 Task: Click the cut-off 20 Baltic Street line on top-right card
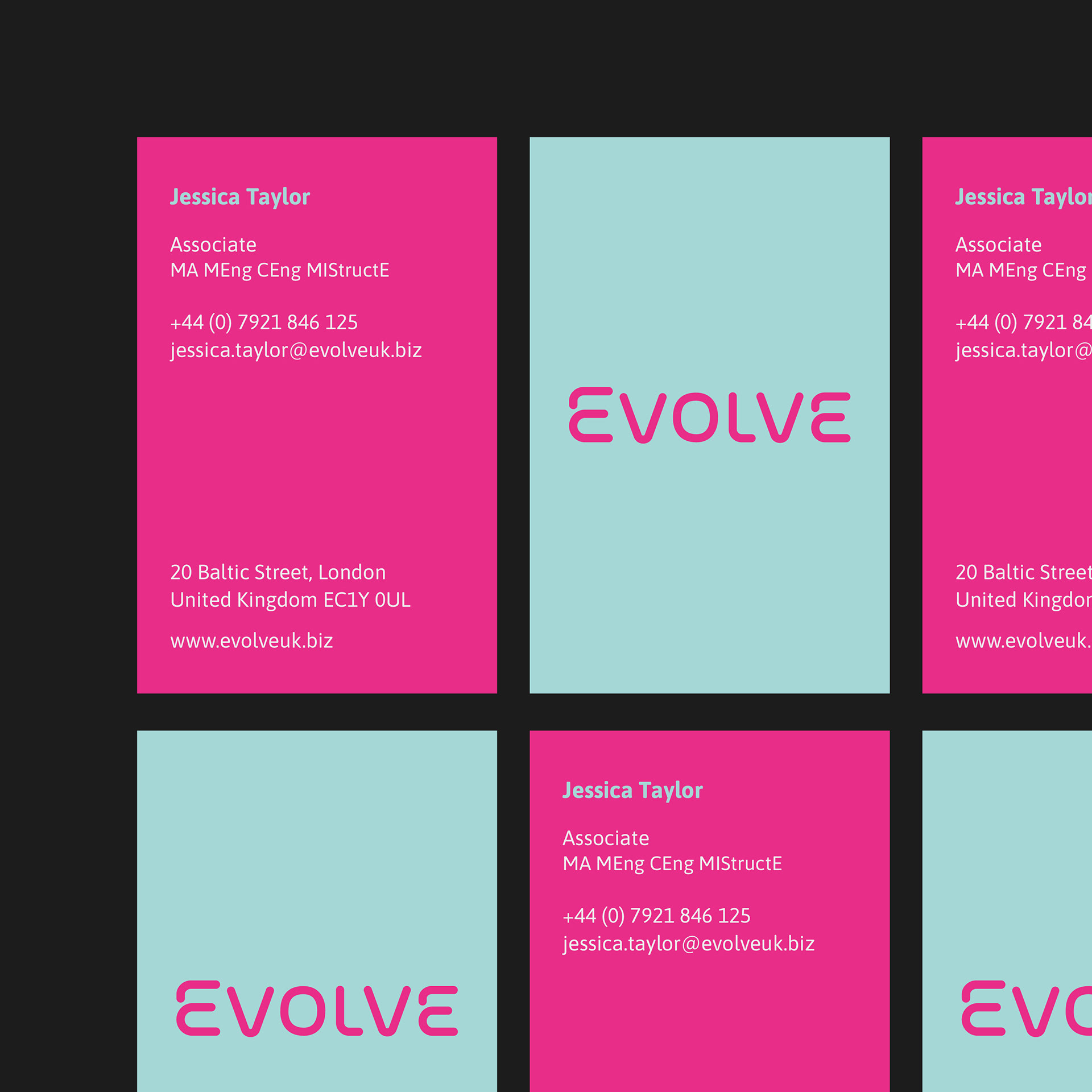[1023, 572]
